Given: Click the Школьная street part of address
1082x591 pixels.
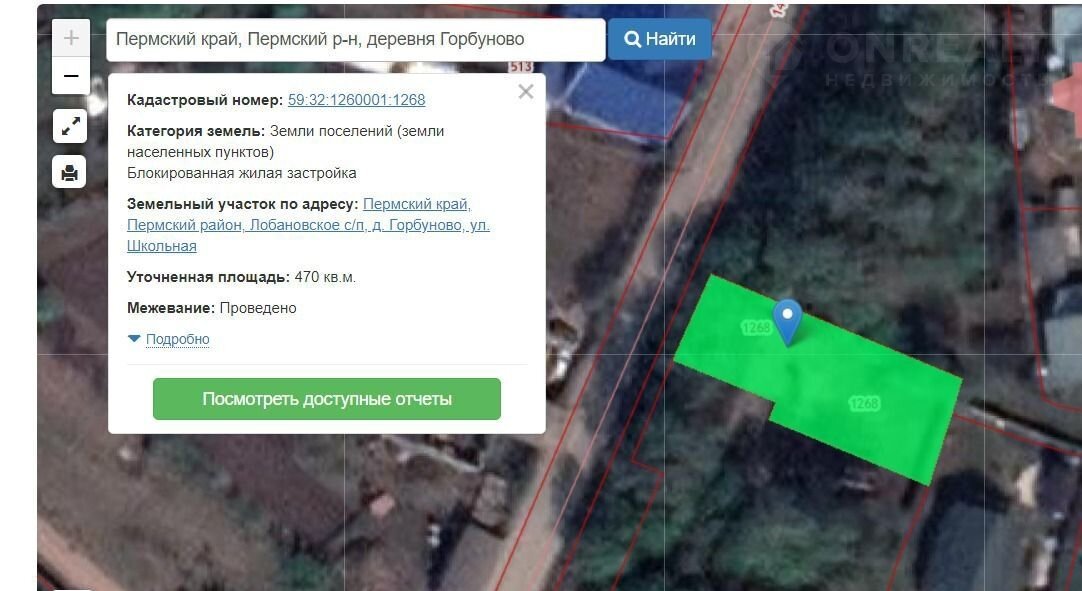Looking at the screenshot, I should 161,246.
